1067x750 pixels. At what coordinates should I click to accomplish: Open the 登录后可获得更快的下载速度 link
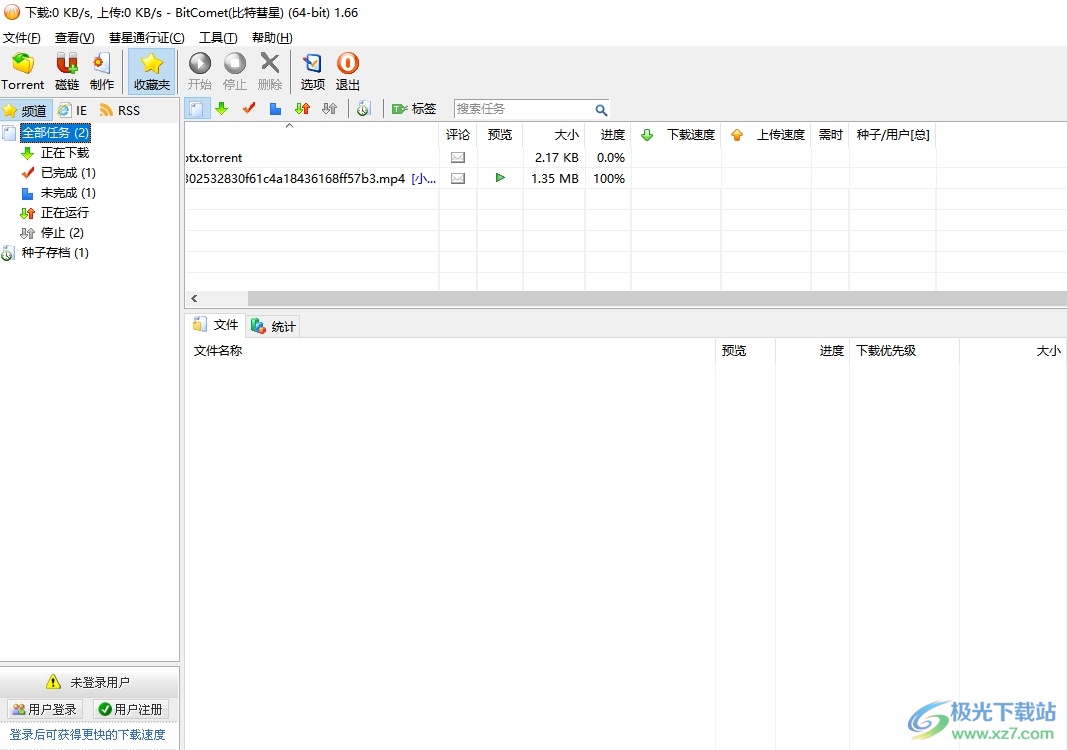[x=87, y=734]
